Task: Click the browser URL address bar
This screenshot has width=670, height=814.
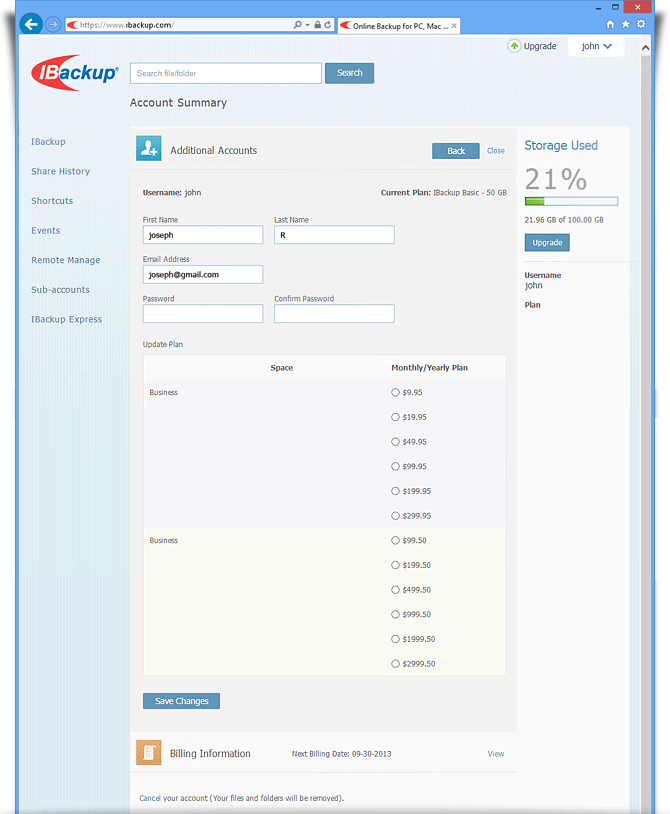Action: (x=179, y=25)
